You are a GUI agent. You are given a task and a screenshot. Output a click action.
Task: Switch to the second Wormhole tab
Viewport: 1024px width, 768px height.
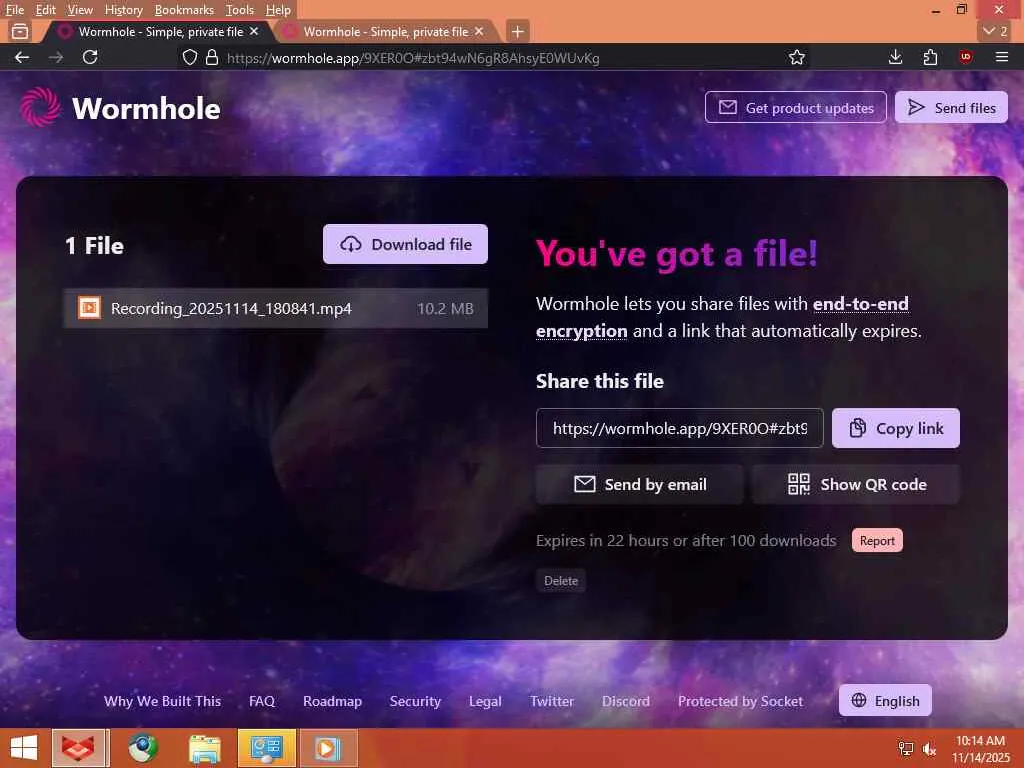(x=385, y=31)
